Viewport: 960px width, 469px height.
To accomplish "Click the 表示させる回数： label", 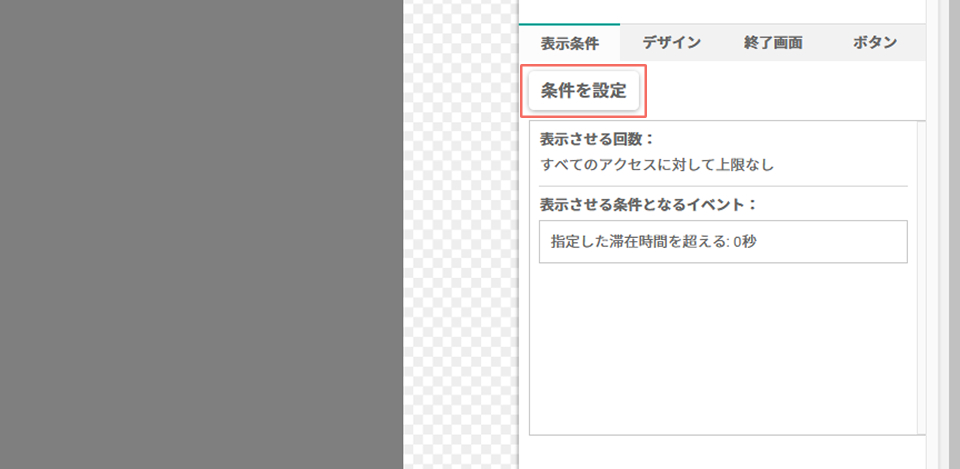I will (597, 140).
